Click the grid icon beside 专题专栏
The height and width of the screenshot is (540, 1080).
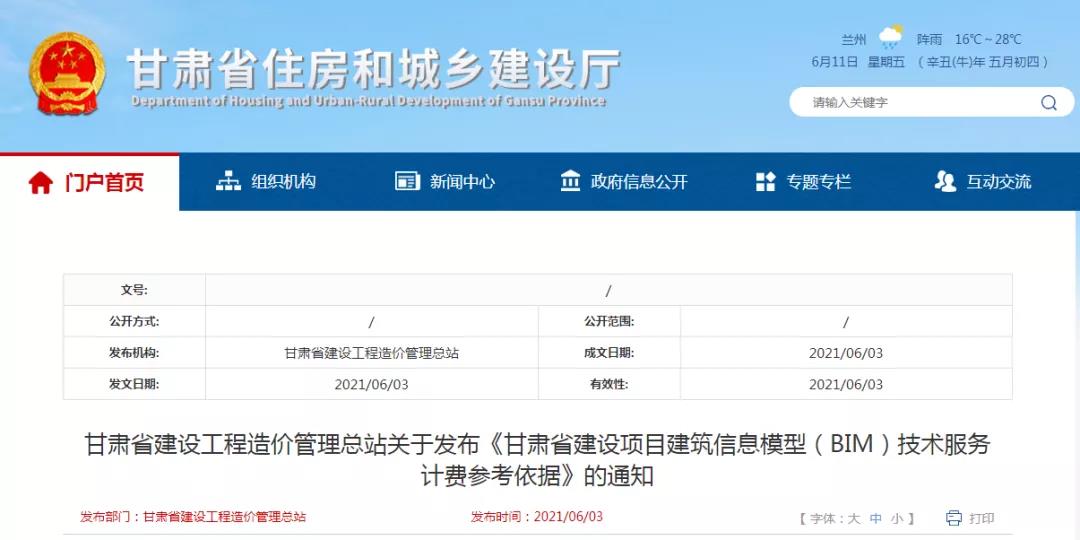coord(765,182)
